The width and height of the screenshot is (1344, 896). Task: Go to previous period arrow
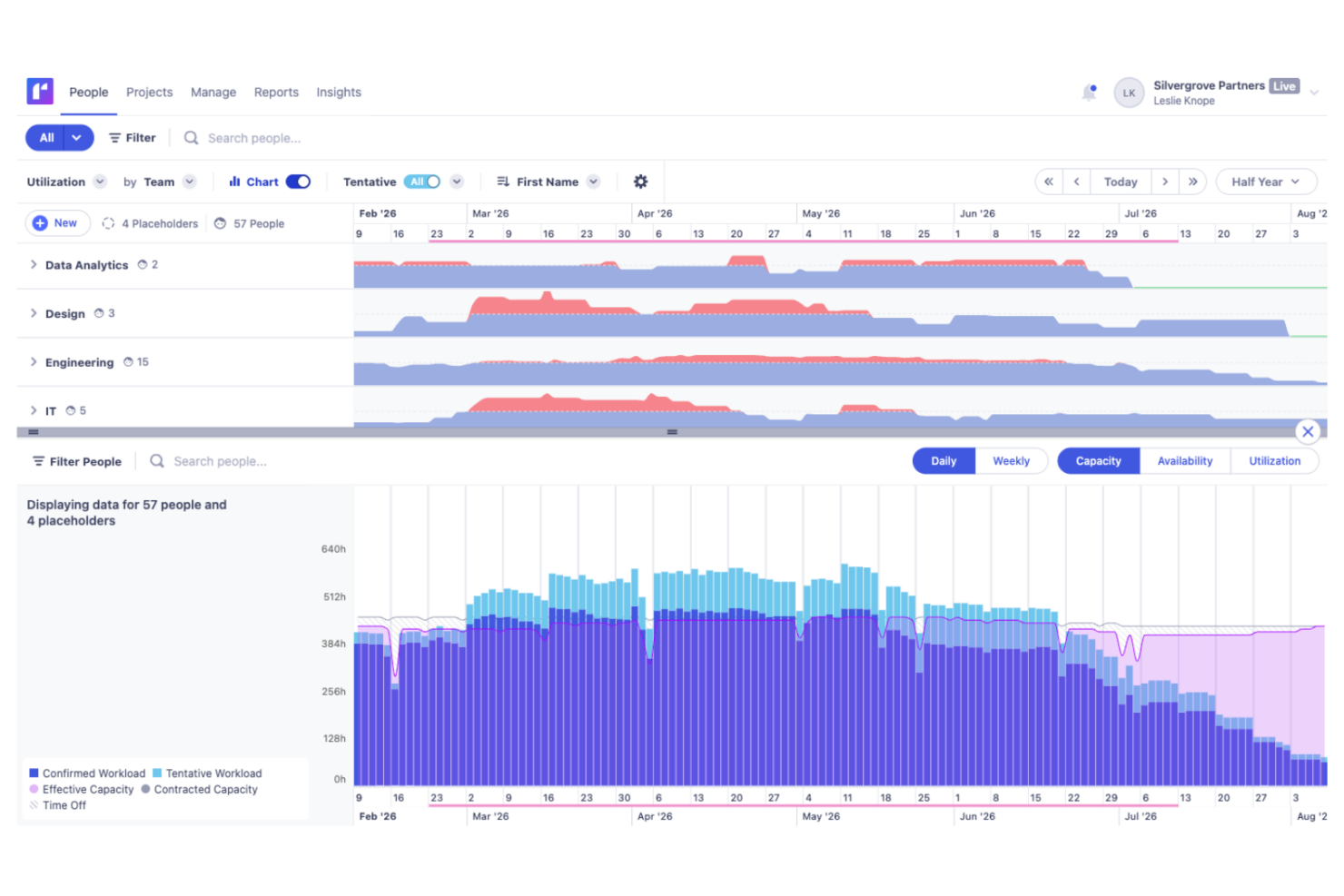pos(1077,182)
